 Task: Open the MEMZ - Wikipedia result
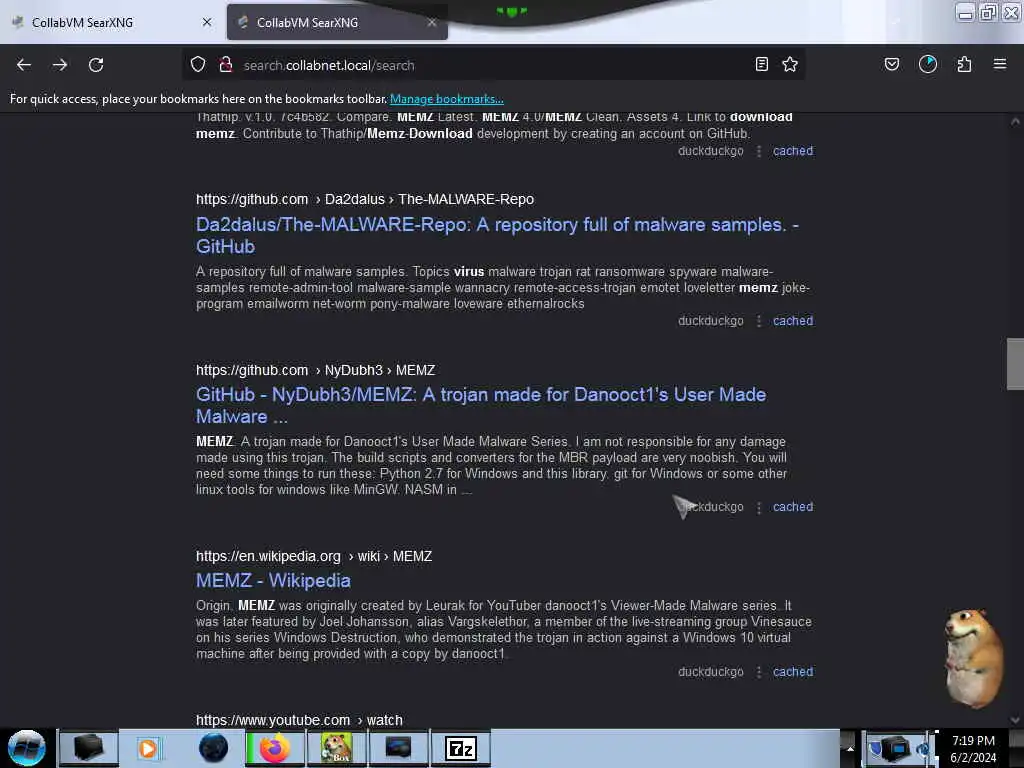tap(273, 581)
